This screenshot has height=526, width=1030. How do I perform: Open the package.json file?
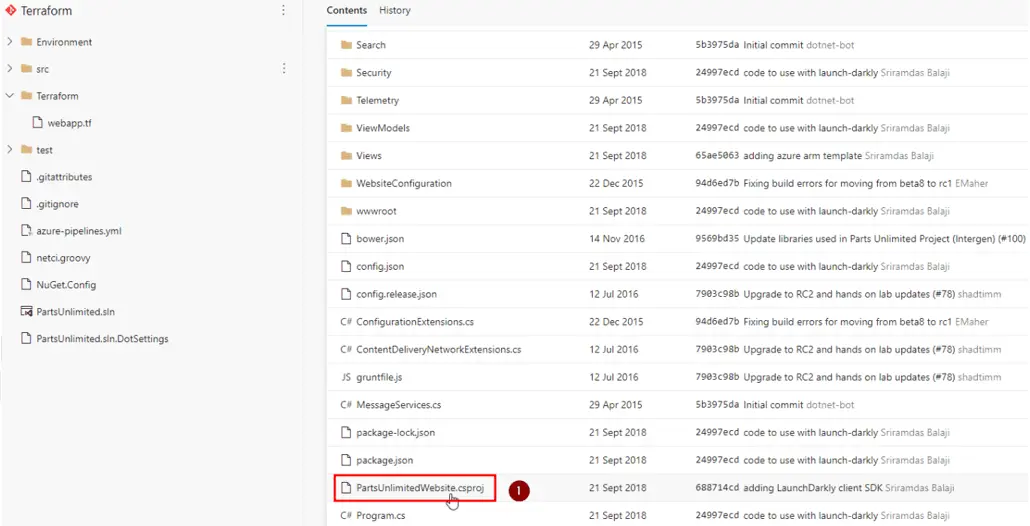pos(384,460)
